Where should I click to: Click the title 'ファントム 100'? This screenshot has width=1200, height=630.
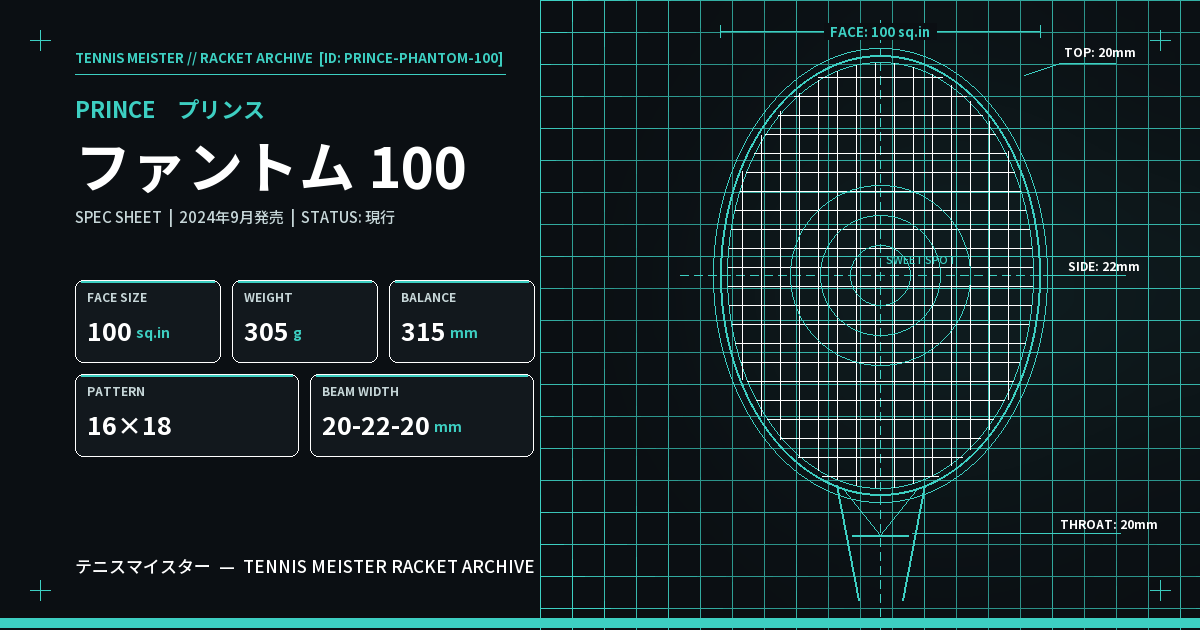coord(272,168)
